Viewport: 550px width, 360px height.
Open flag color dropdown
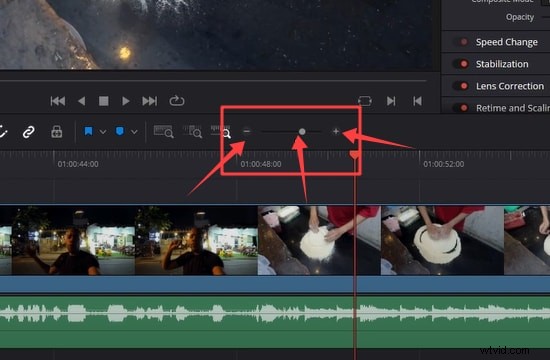pyautogui.click(x=103, y=132)
